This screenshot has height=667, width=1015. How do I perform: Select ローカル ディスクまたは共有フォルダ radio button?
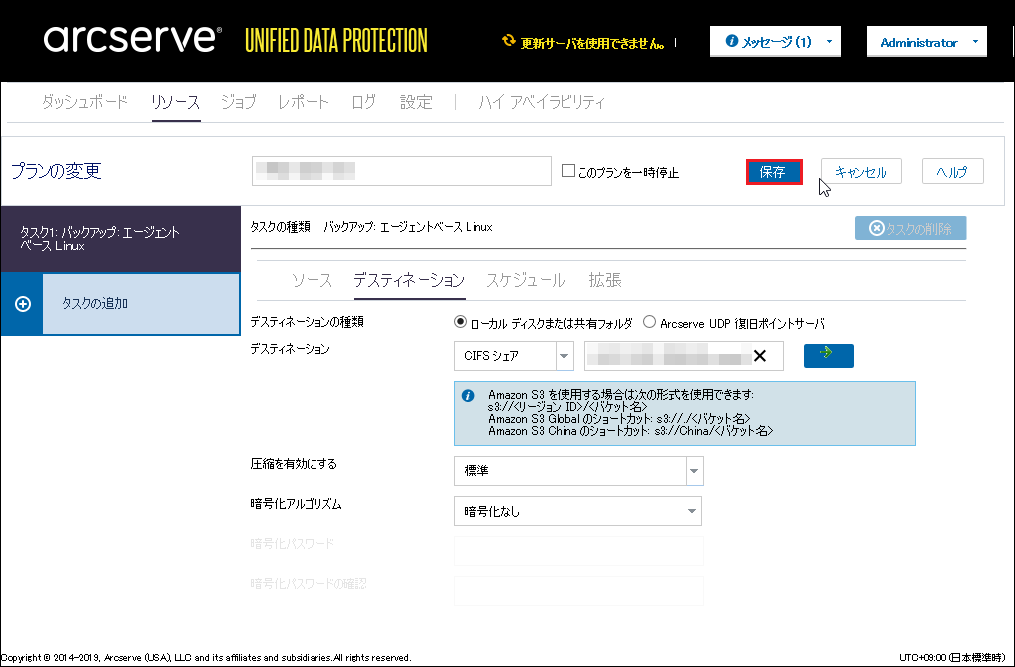(460, 322)
